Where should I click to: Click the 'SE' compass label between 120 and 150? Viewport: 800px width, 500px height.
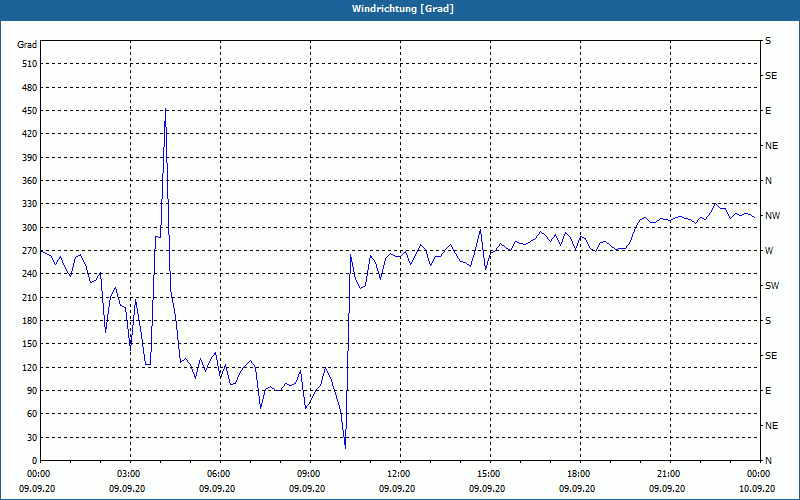(x=771, y=356)
